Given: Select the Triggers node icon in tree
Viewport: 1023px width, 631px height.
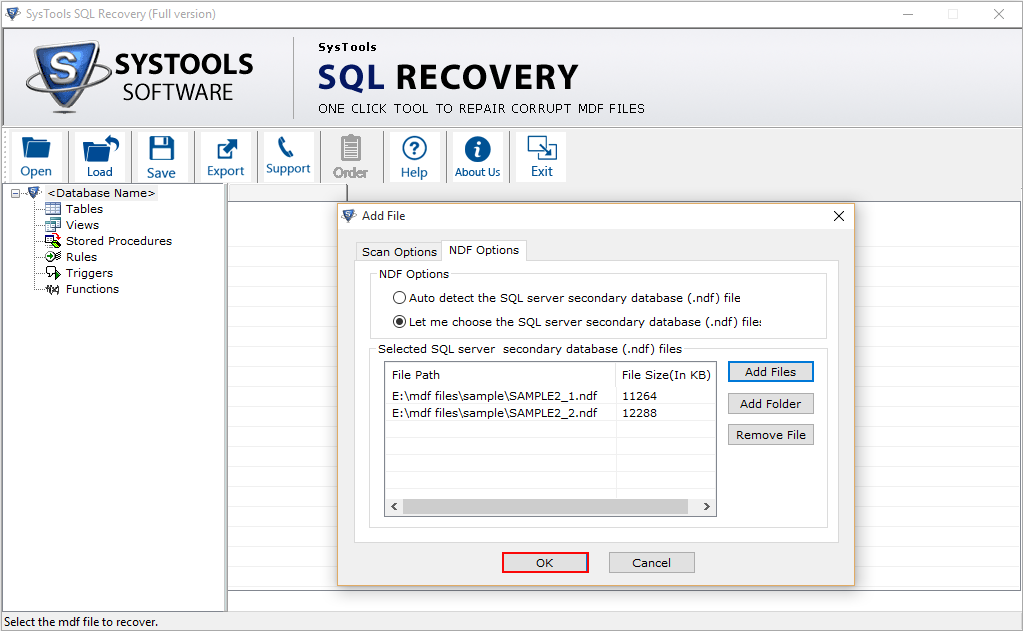Looking at the screenshot, I should (x=53, y=273).
